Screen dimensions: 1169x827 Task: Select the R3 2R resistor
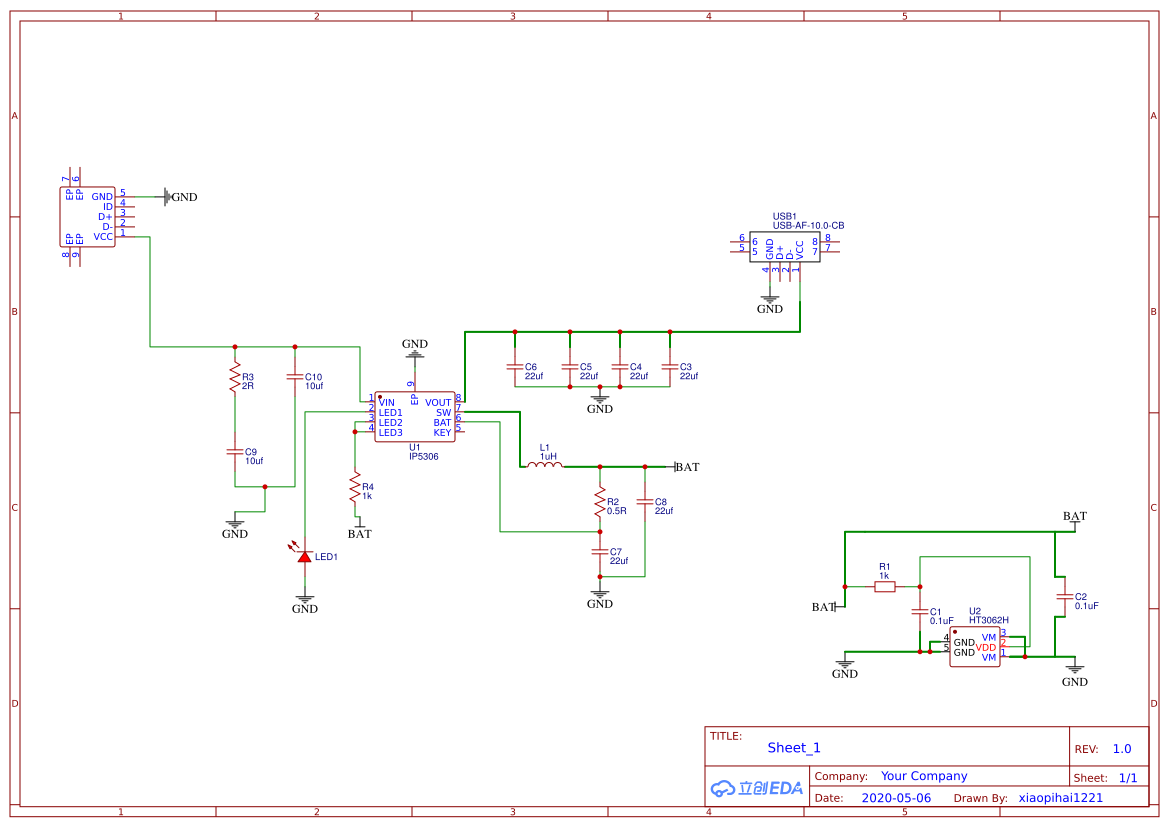[235, 380]
